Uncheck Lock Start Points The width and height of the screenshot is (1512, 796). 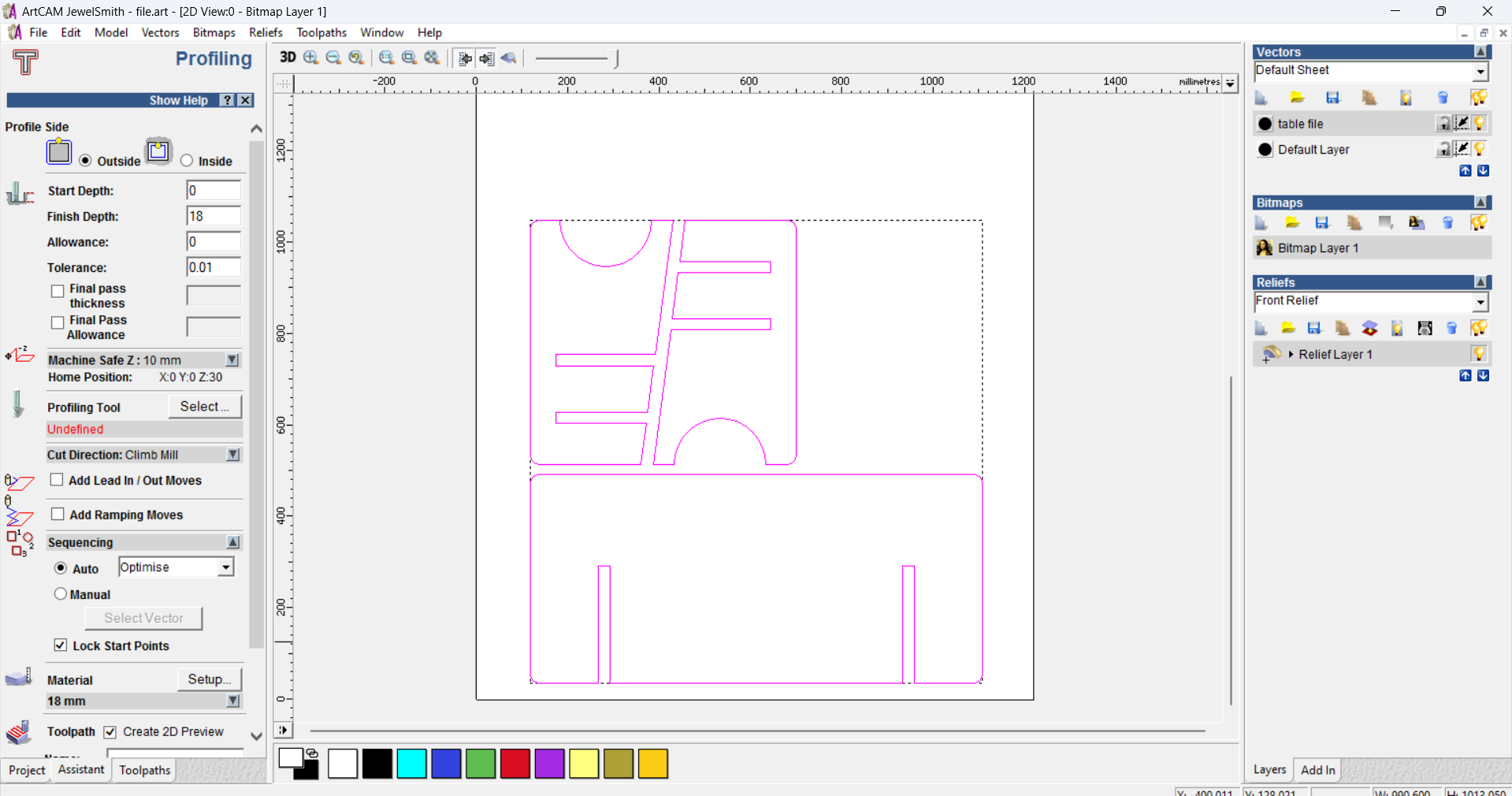(x=61, y=645)
